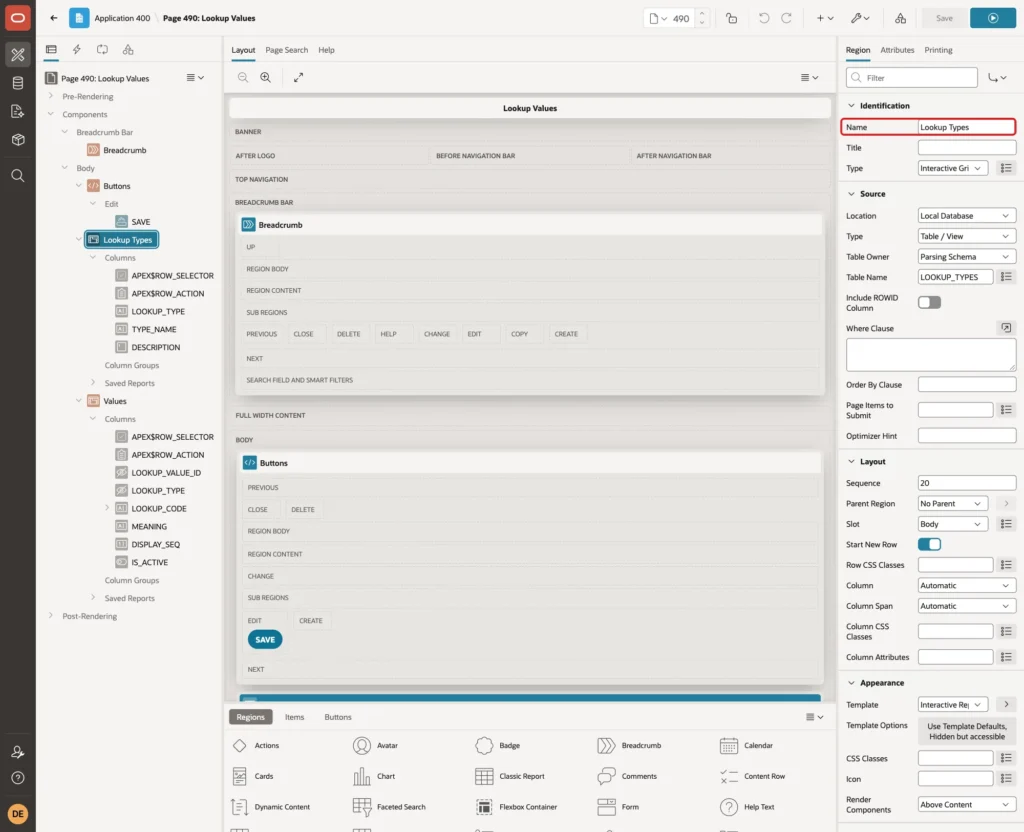Open the help question mark icon

18,778
